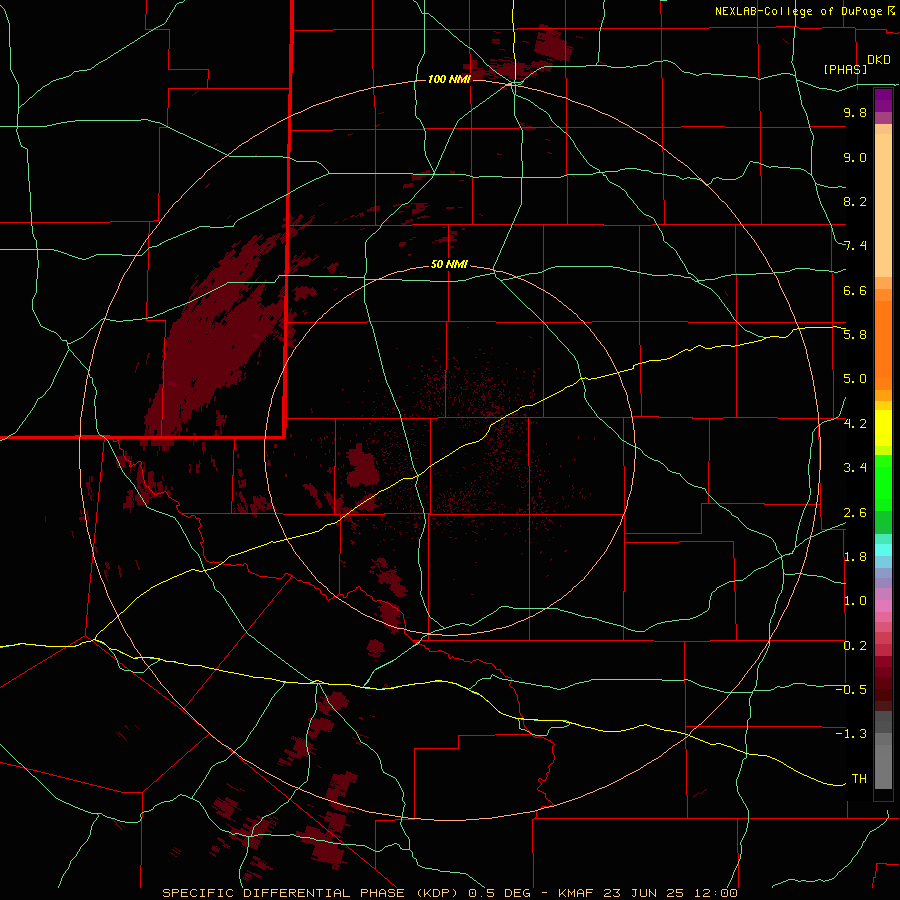Click the DKD label above the color scale
This screenshot has height=900, width=900.
tap(879, 60)
